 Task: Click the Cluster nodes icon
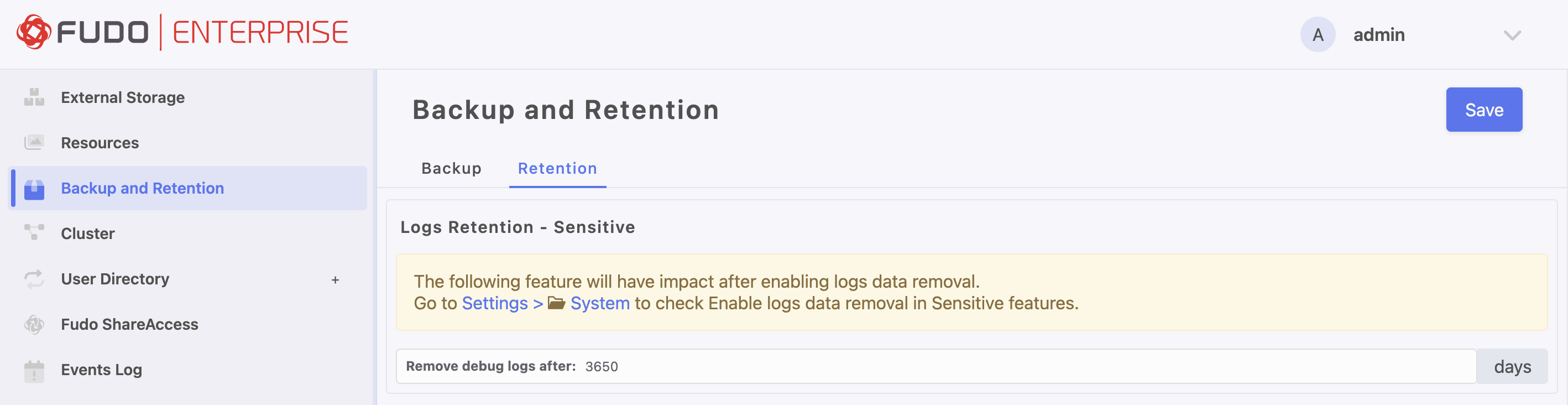click(34, 232)
